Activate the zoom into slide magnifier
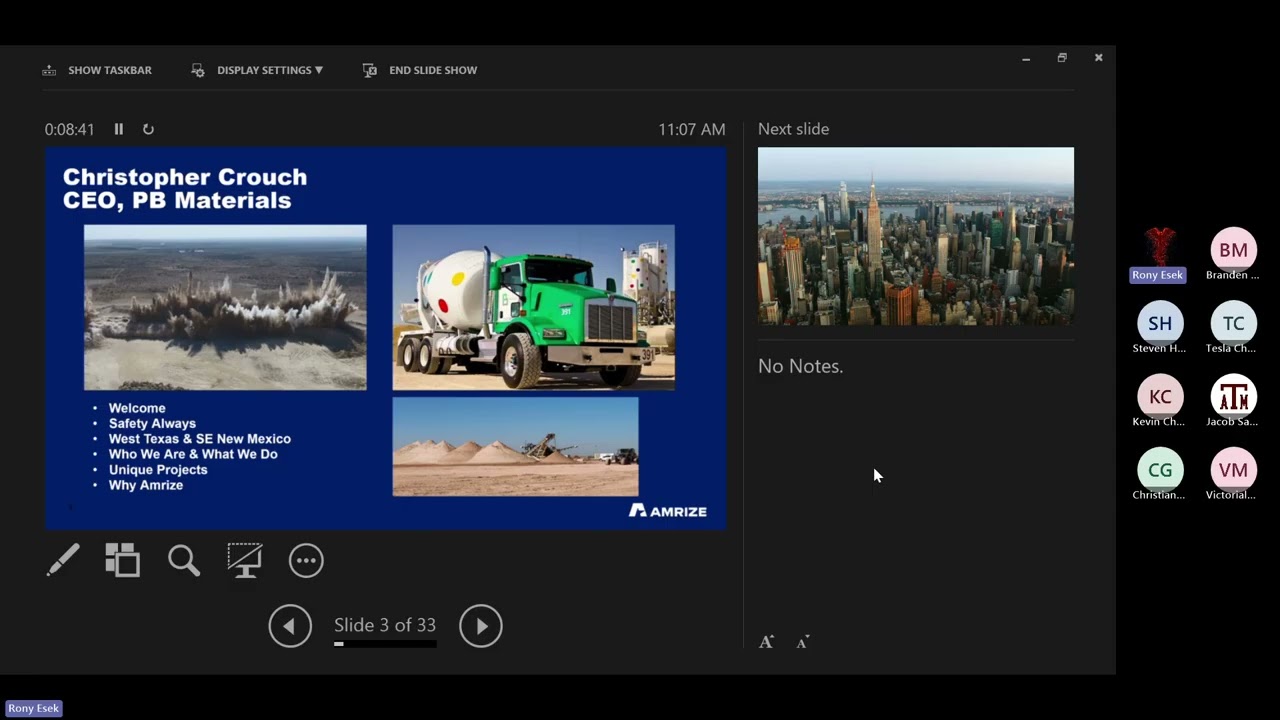 (184, 560)
